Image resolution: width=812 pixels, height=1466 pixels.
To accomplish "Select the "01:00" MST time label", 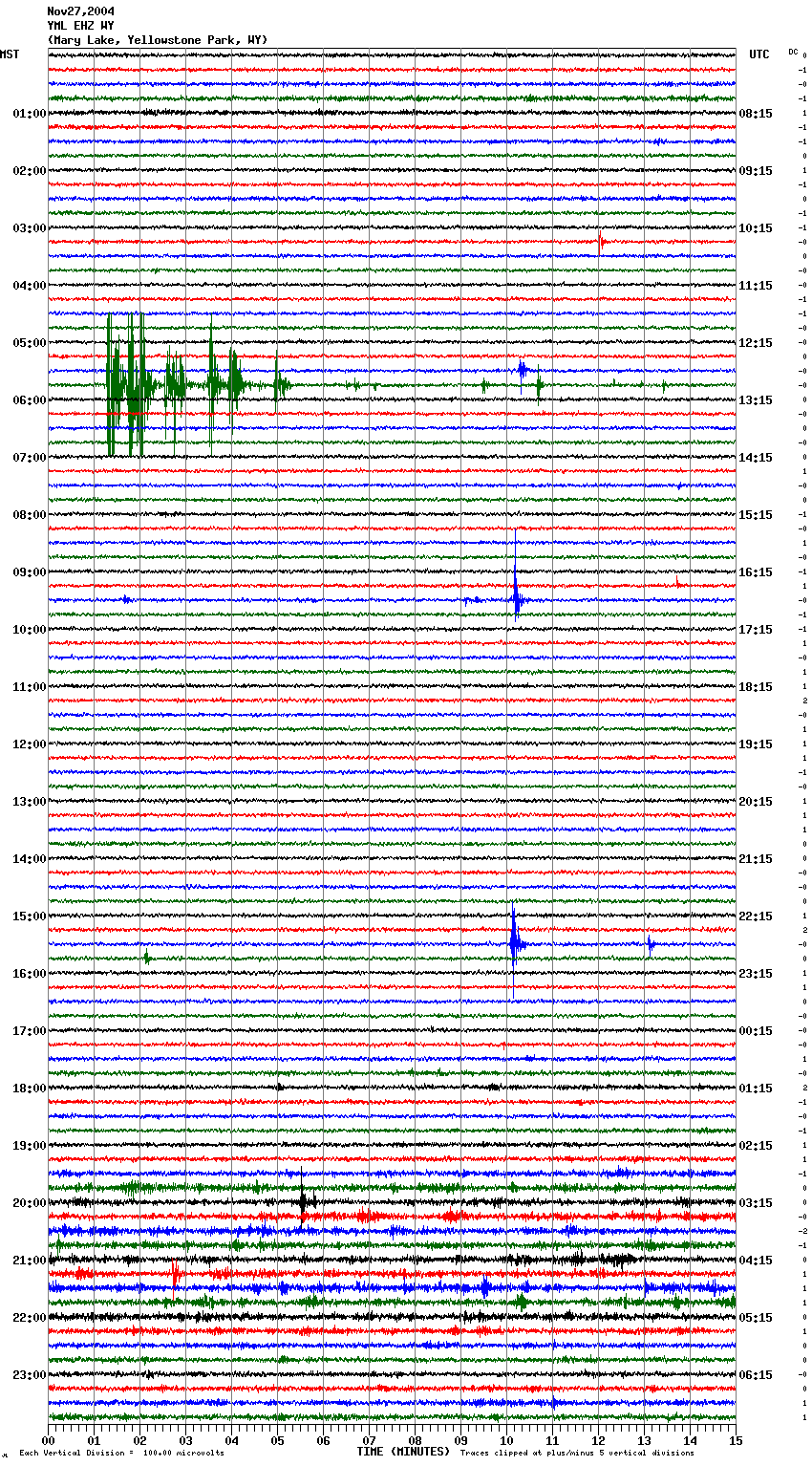I will (29, 114).
